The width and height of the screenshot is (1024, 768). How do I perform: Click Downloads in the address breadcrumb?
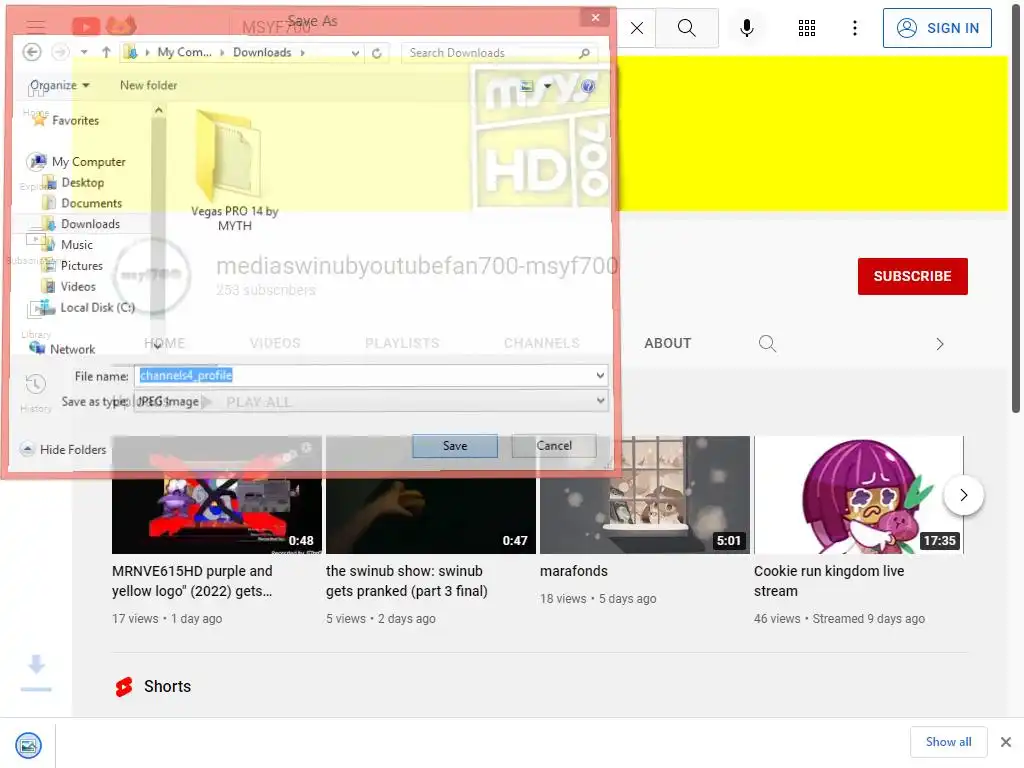pos(262,52)
